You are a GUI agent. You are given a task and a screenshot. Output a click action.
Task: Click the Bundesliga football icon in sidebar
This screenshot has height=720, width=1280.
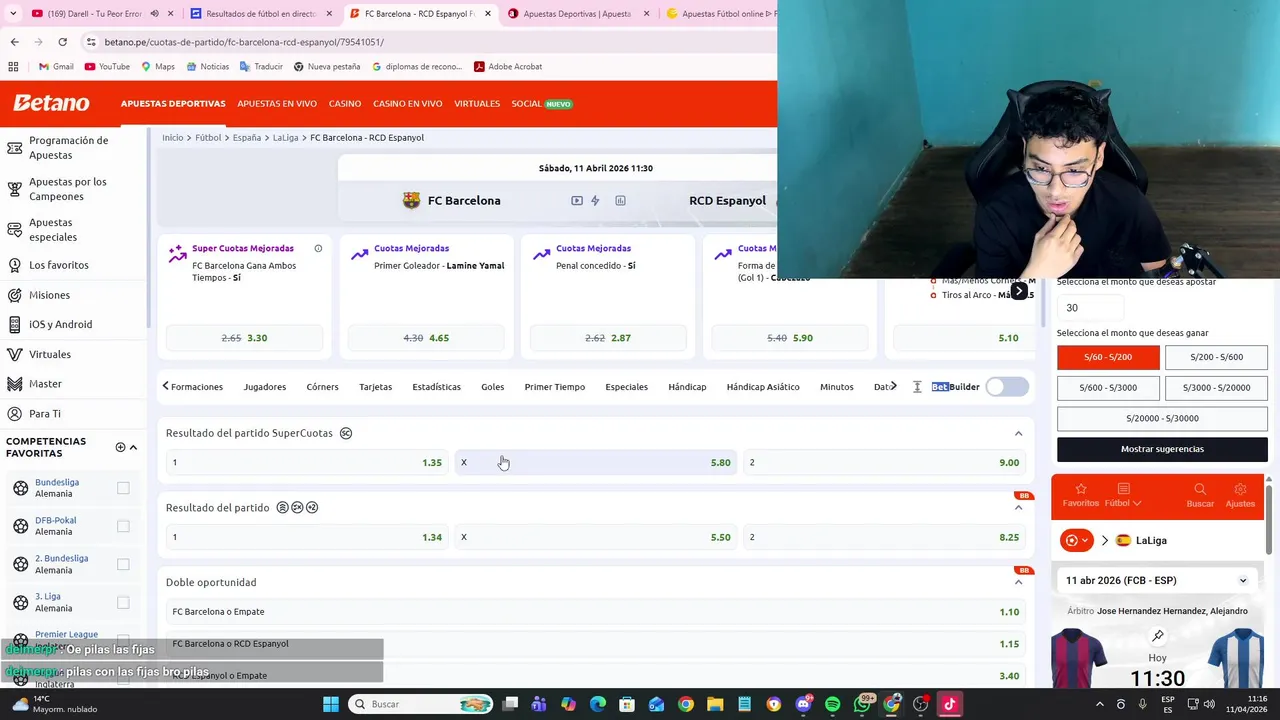pos(20,488)
